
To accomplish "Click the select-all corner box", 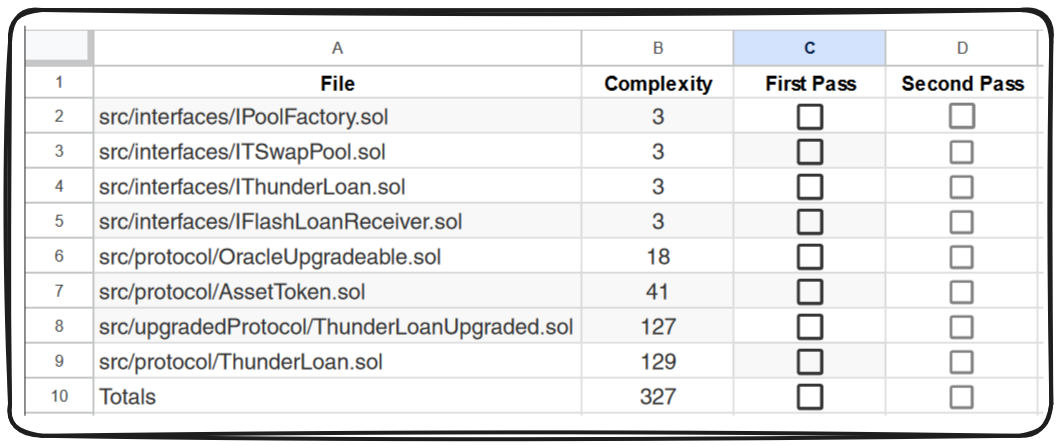I will click(x=58, y=48).
